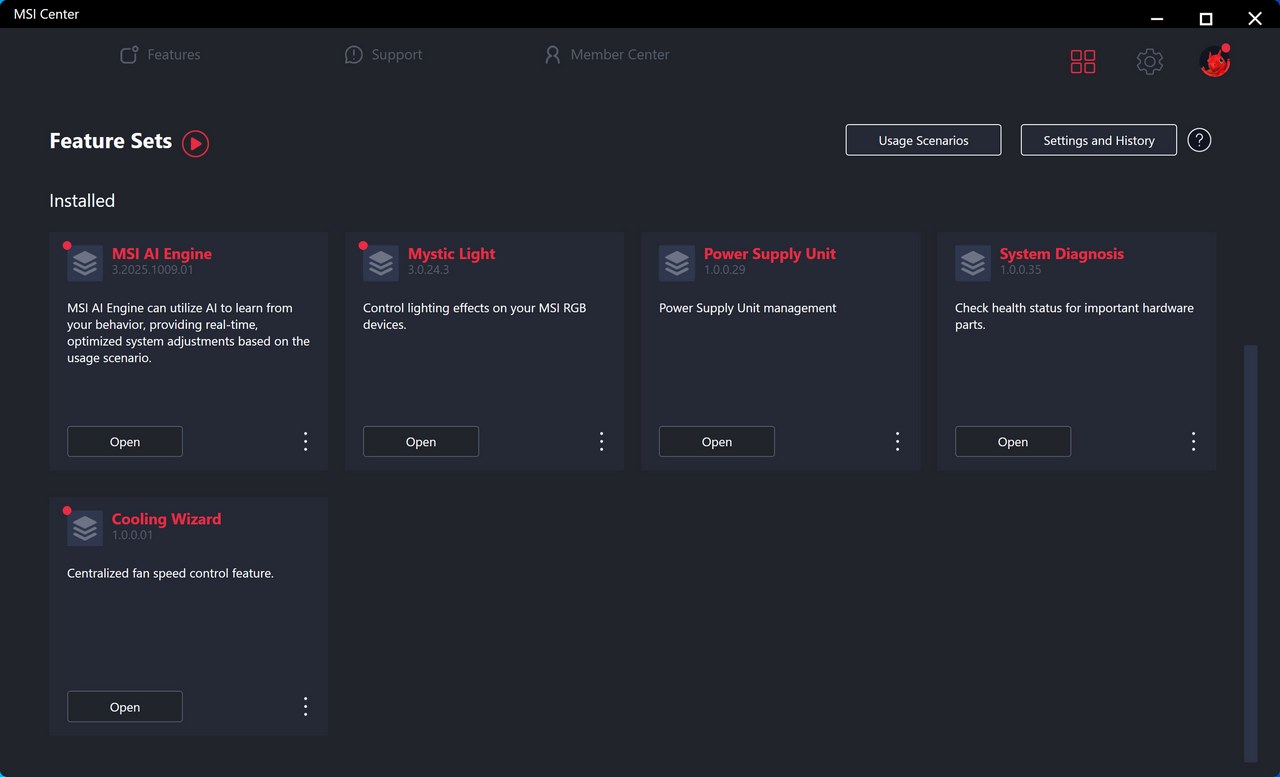Open three-dot menu for Power Supply Unit

897,442
